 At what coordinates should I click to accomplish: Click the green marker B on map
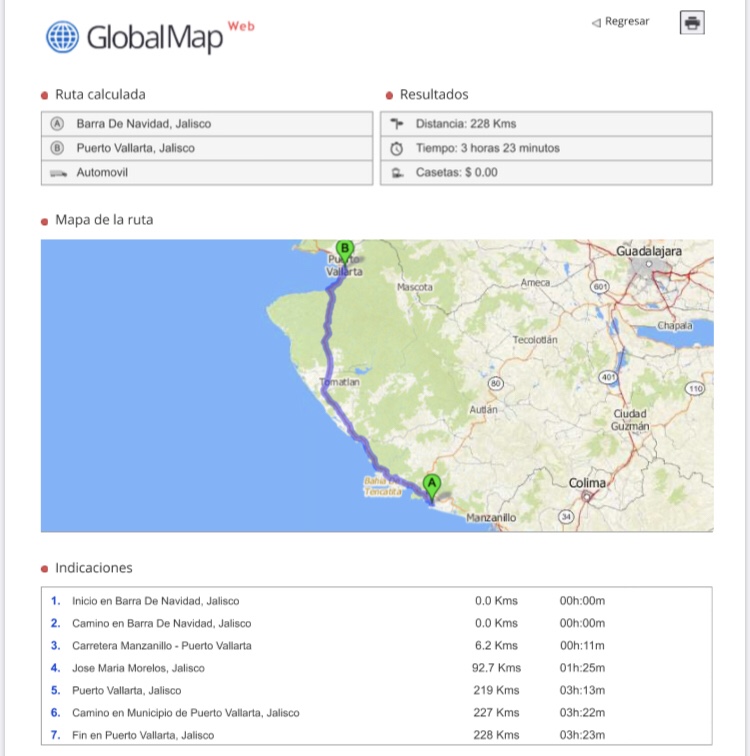click(x=345, y=249)
